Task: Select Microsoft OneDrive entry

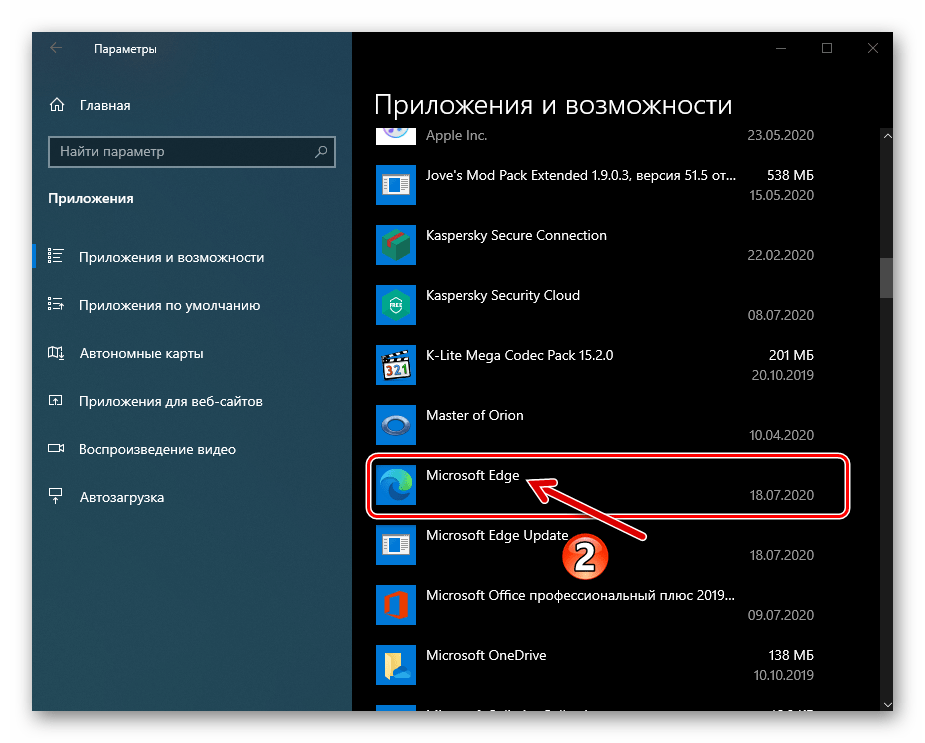Action: click(x=595, y=665)
